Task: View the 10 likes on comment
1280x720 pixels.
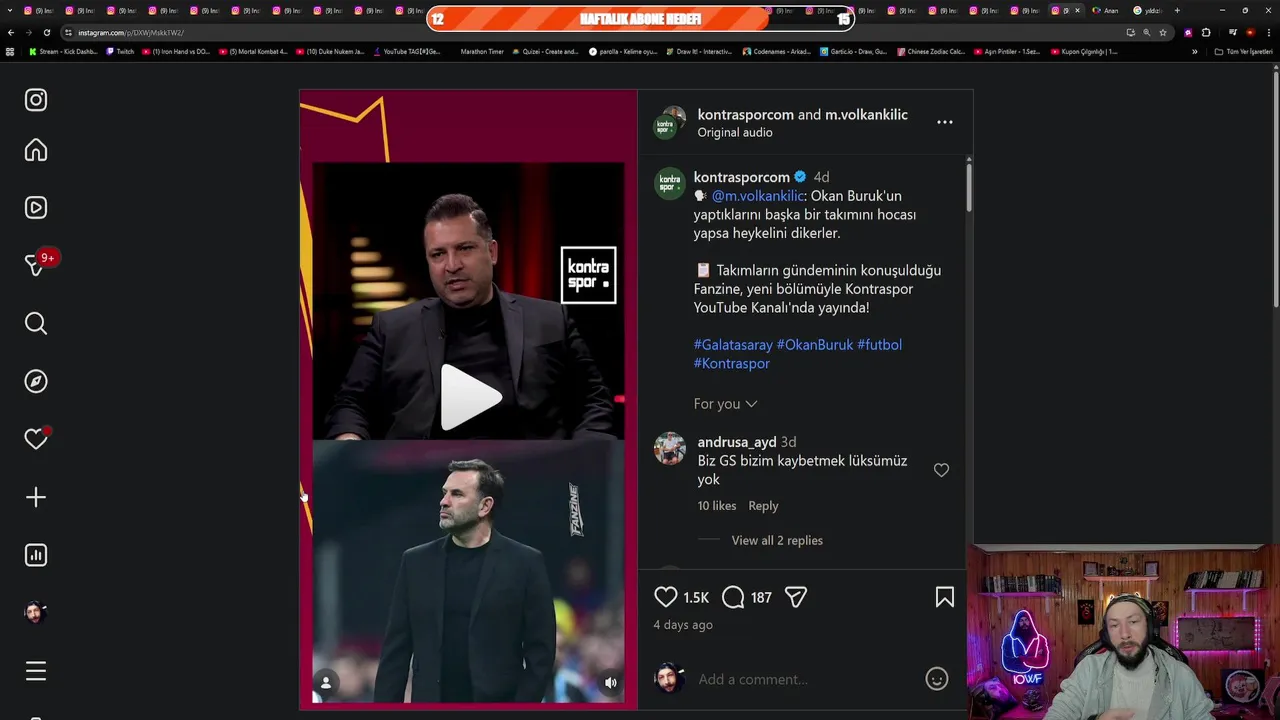Action: click(717, 506)
